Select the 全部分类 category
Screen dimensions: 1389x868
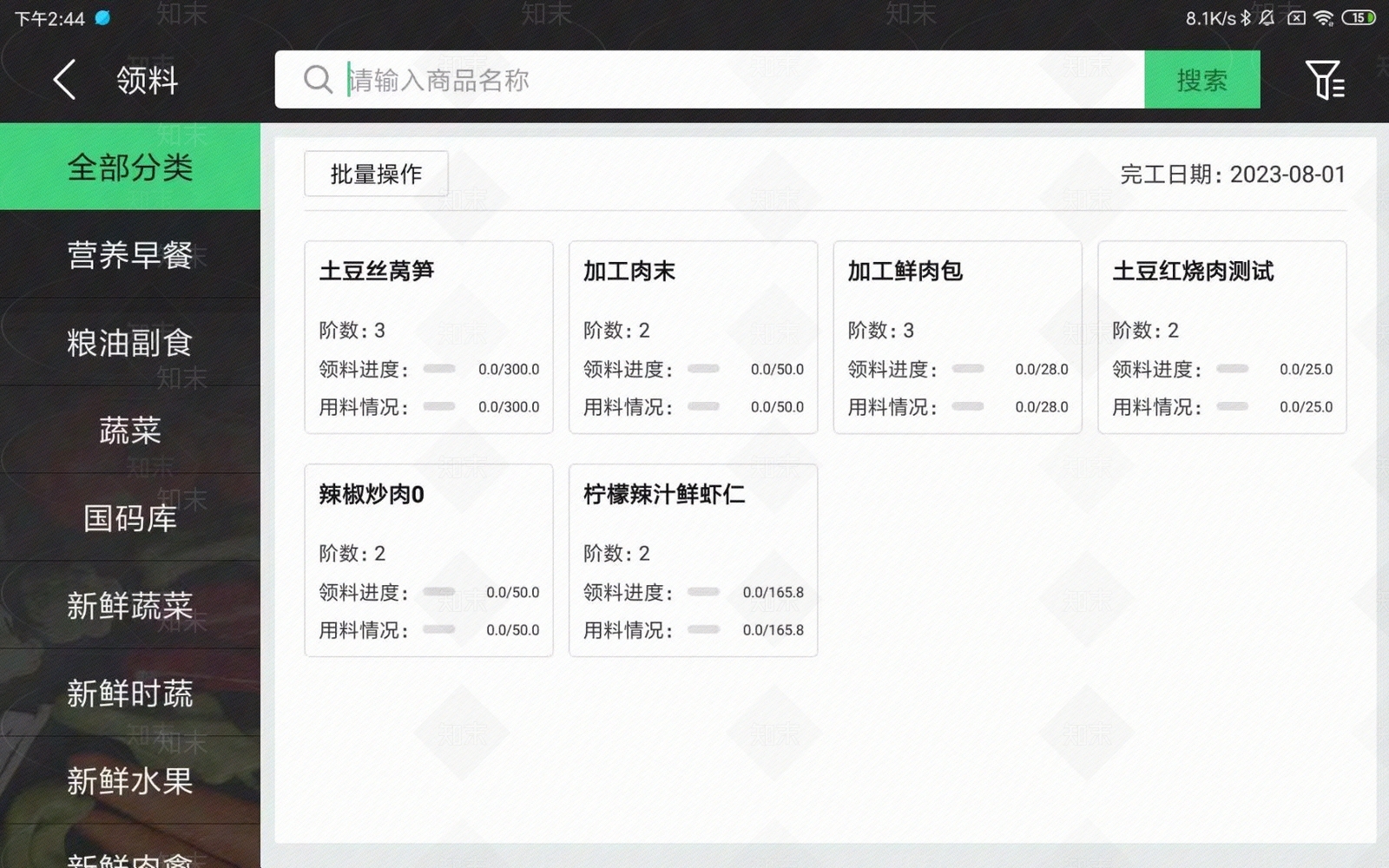pos(130,166)
